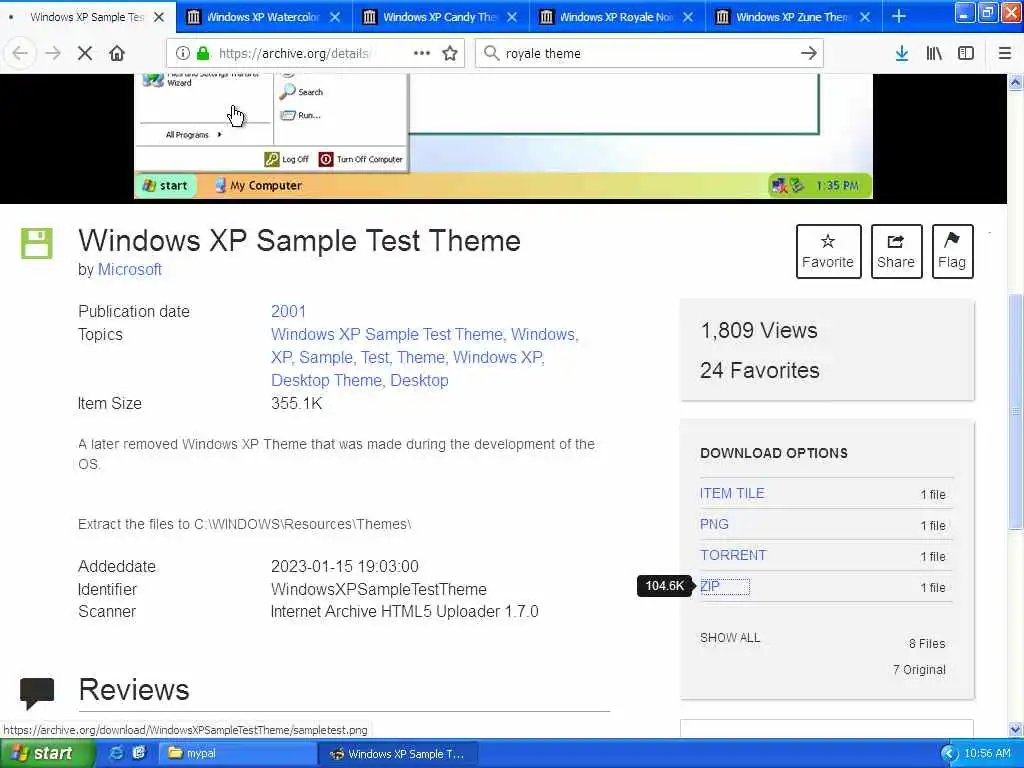The image size is (1024, 768).
Task: Click the page scrollbar up arrow
Action: [1015, 82]
